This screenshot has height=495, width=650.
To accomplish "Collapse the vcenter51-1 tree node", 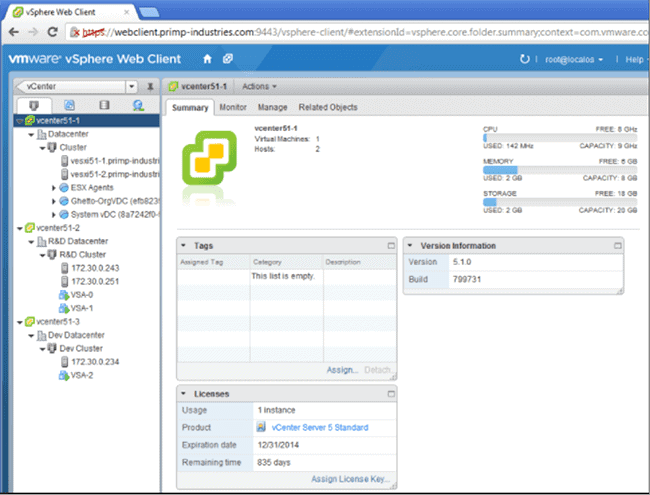I will (19, 121).
